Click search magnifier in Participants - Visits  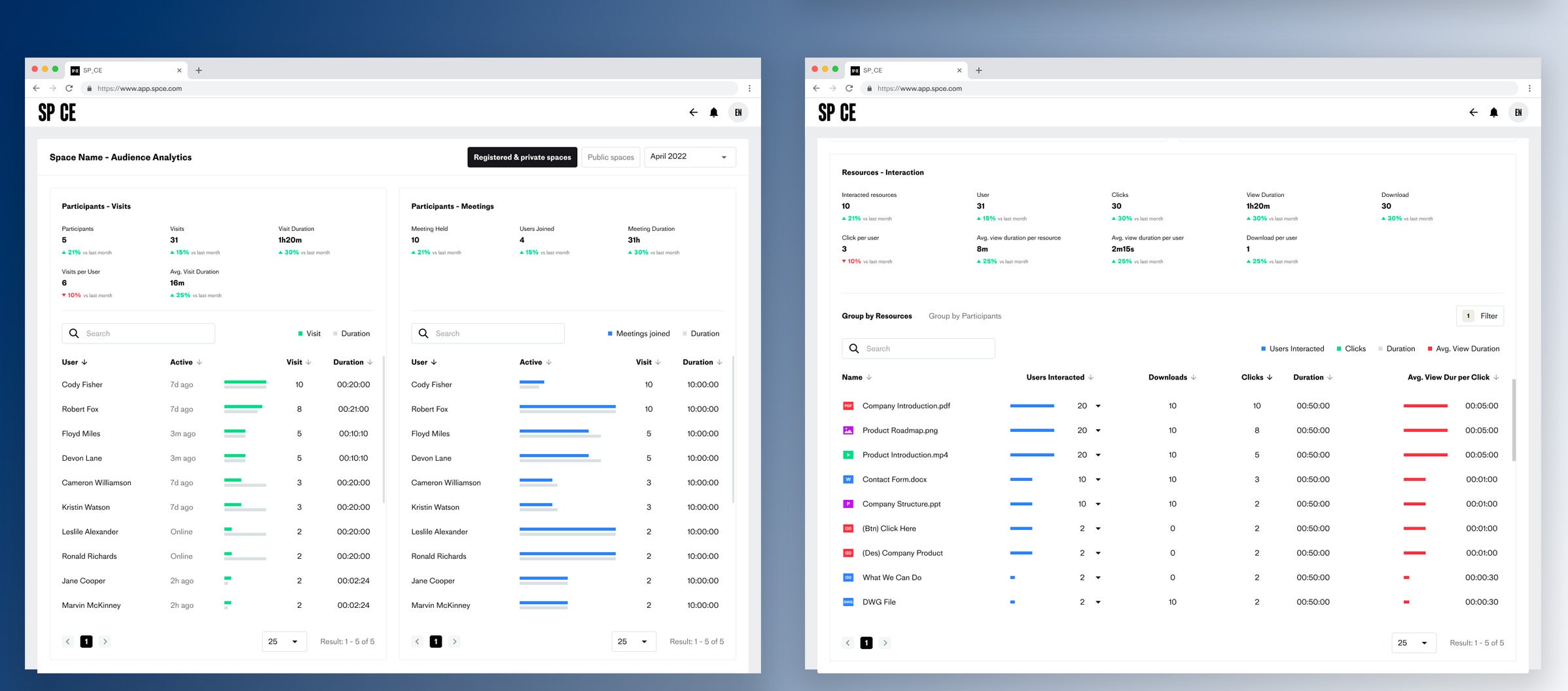[x=74, y=334]
